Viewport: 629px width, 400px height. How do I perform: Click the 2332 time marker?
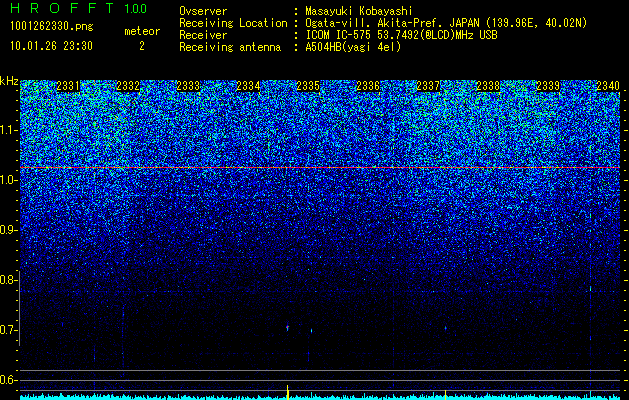point(128,86)
